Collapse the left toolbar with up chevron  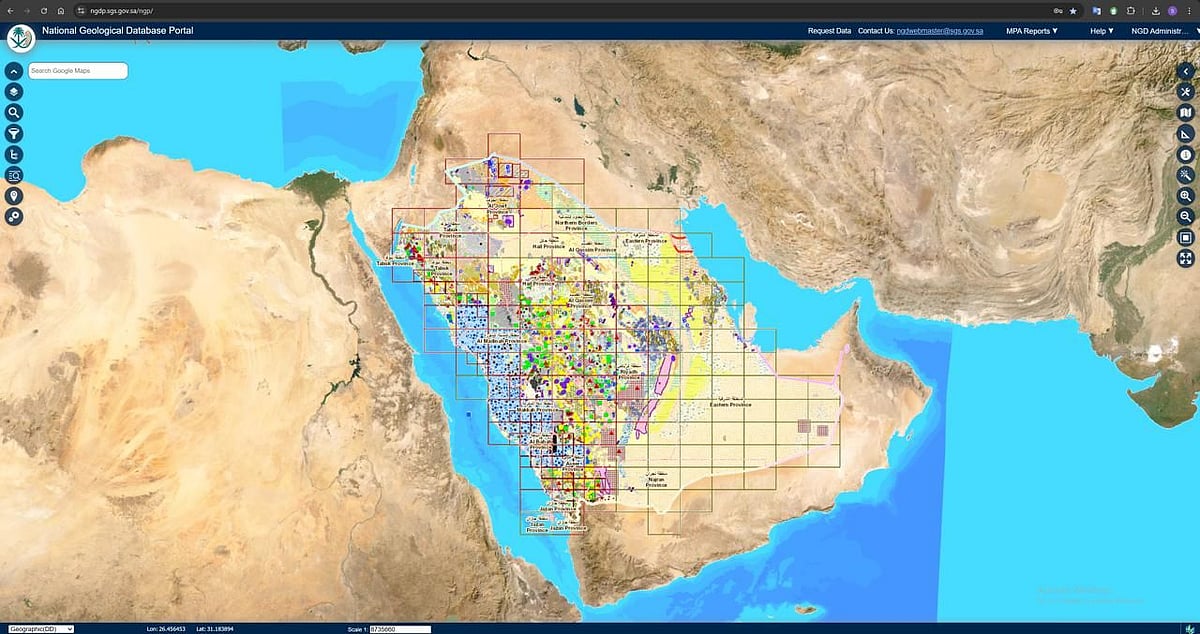14,71
